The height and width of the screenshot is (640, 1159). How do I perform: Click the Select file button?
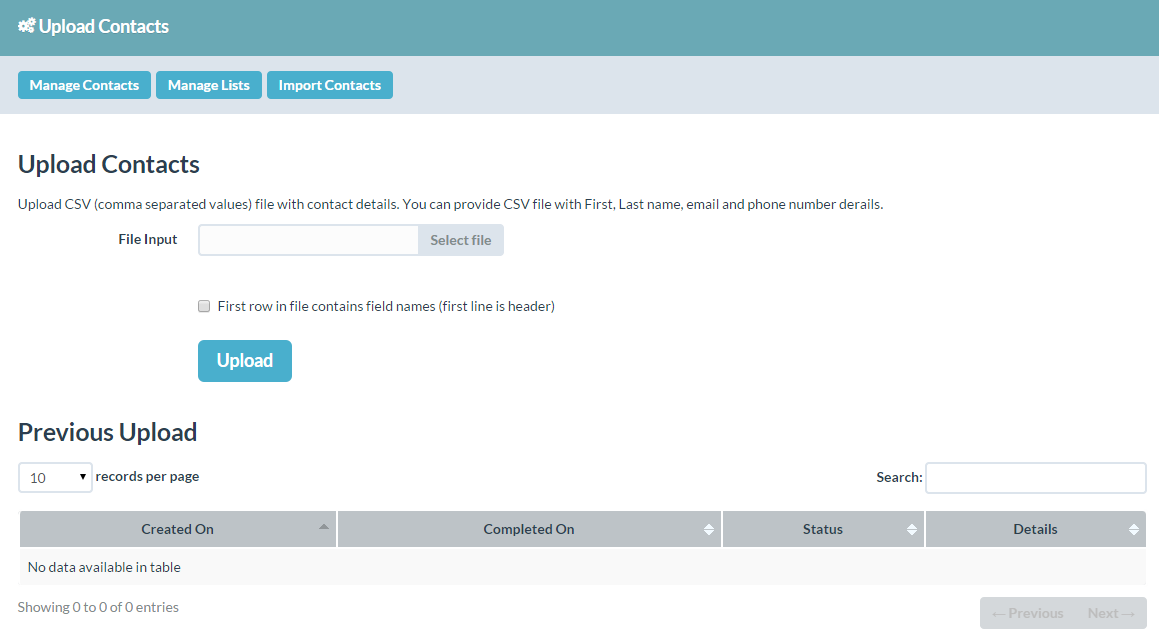click(x=461, y=240)
